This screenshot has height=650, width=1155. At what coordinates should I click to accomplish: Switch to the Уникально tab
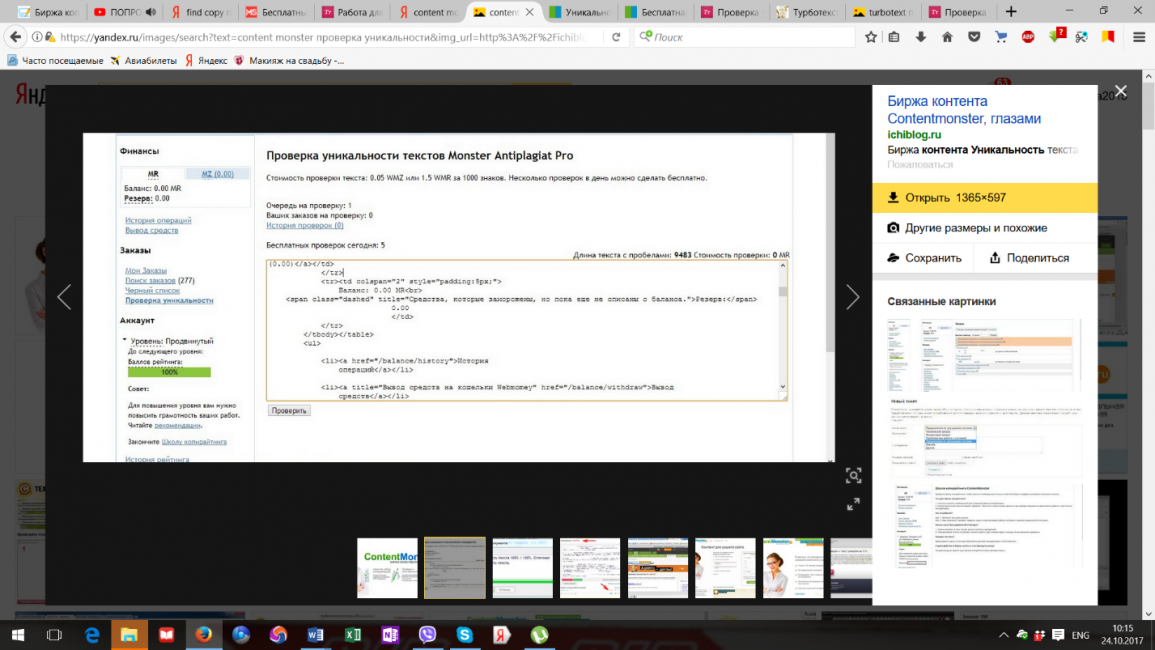pyautogui.click(x=580, y=12)
